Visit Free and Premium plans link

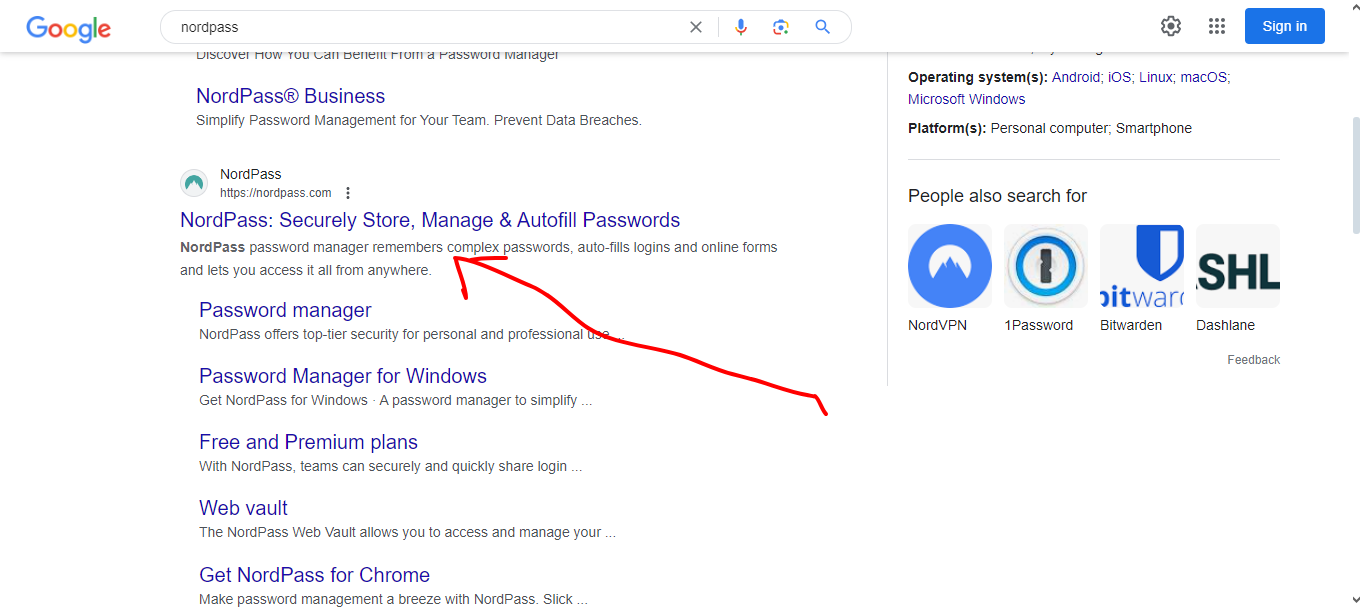[x=308, y=442]
